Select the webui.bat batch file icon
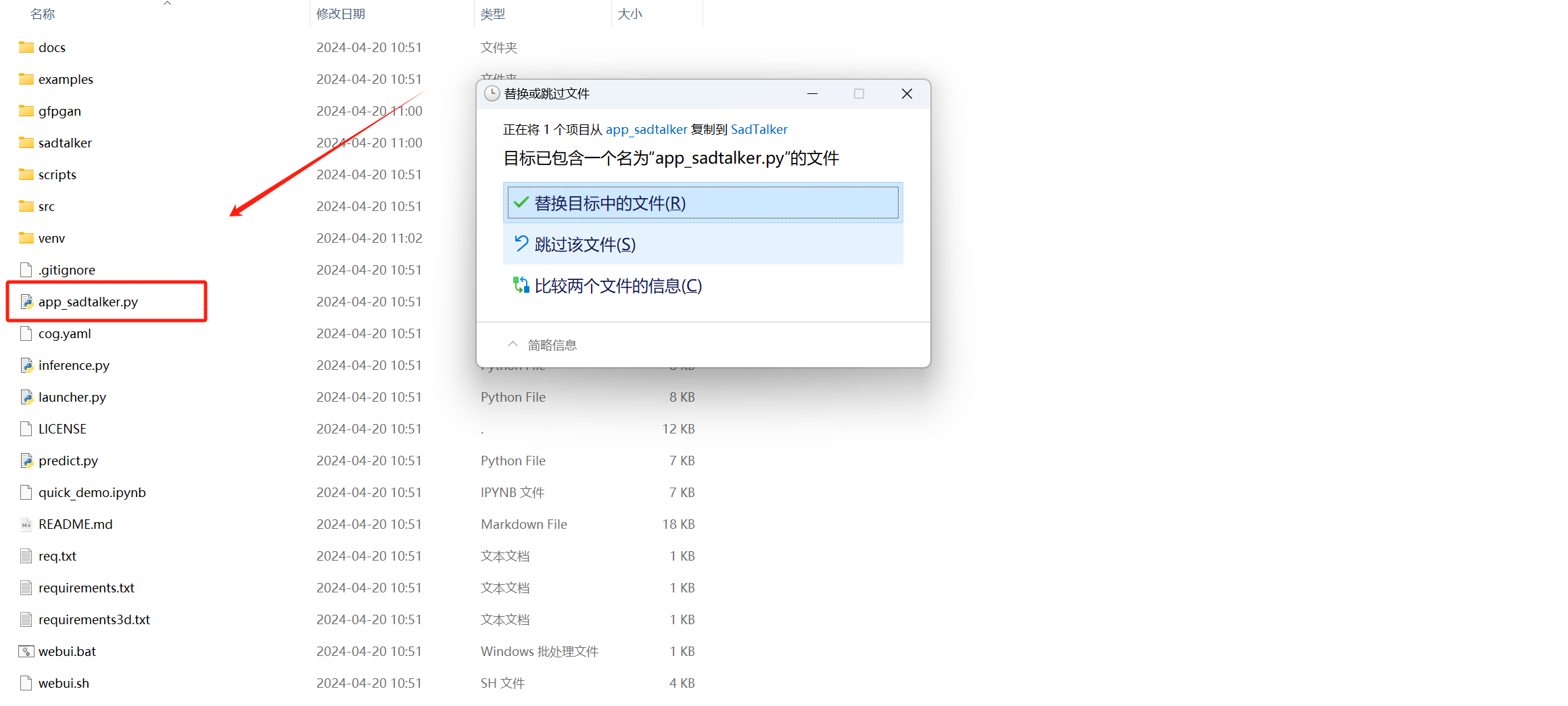 [x=26, y=651]
